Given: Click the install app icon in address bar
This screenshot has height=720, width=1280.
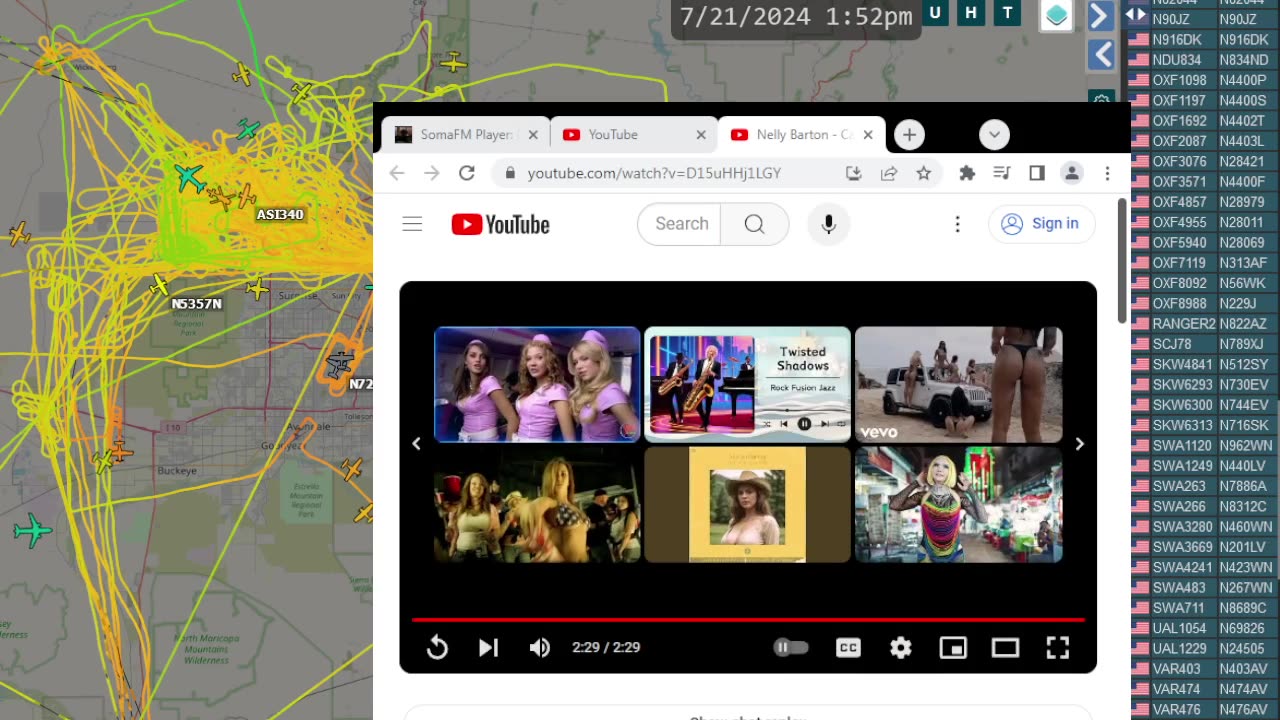Looking at the screenshot, I should (853, 173).
